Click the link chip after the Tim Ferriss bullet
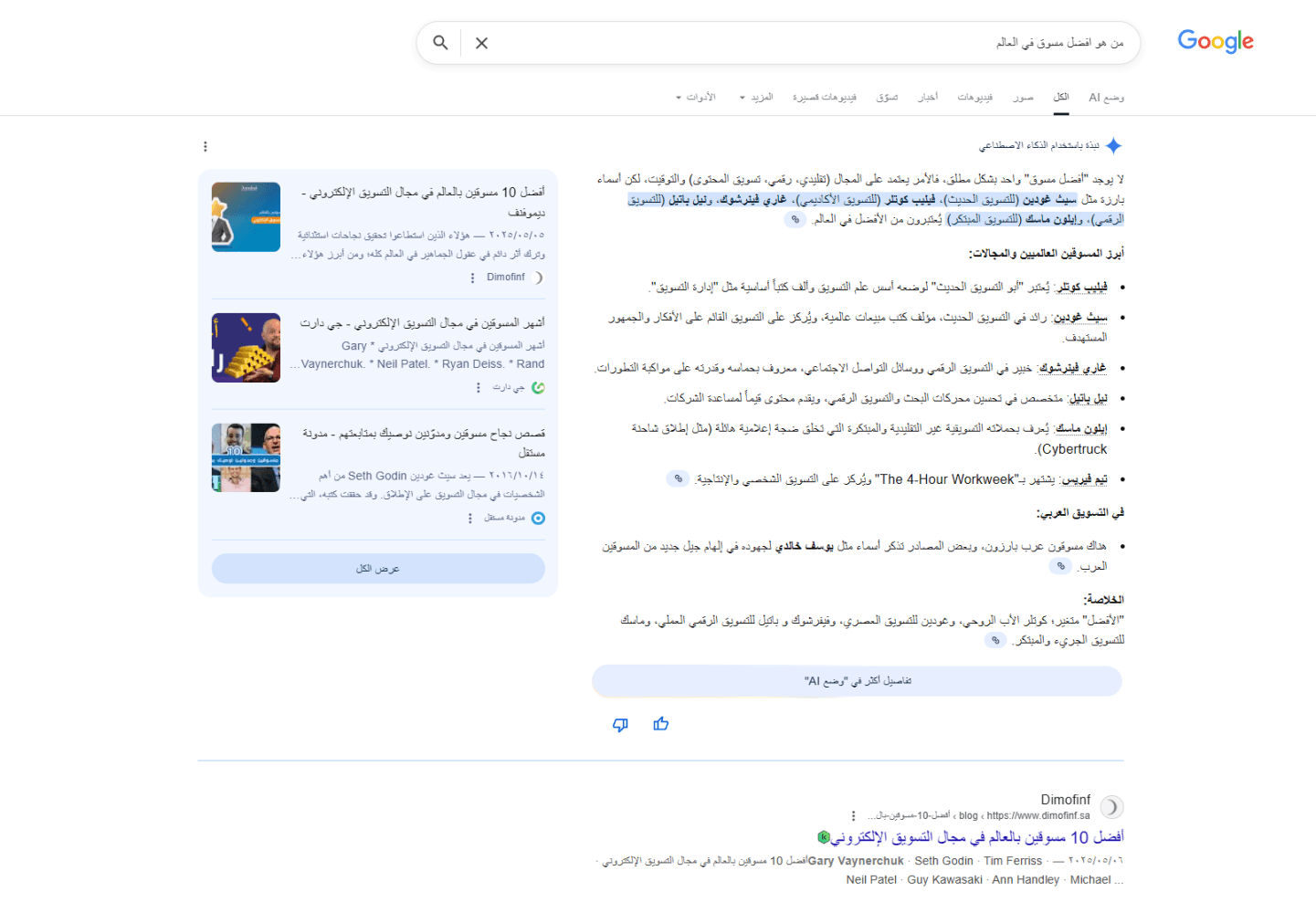The height and width of the screenshot is (913, 1316). point(677,478)
